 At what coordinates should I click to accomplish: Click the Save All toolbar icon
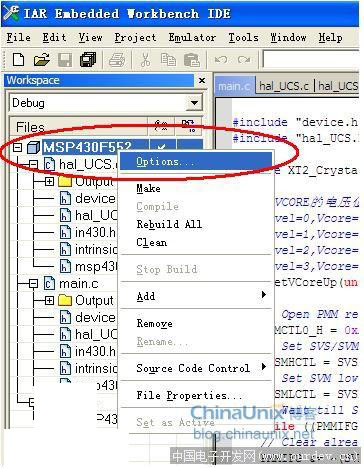88,60
